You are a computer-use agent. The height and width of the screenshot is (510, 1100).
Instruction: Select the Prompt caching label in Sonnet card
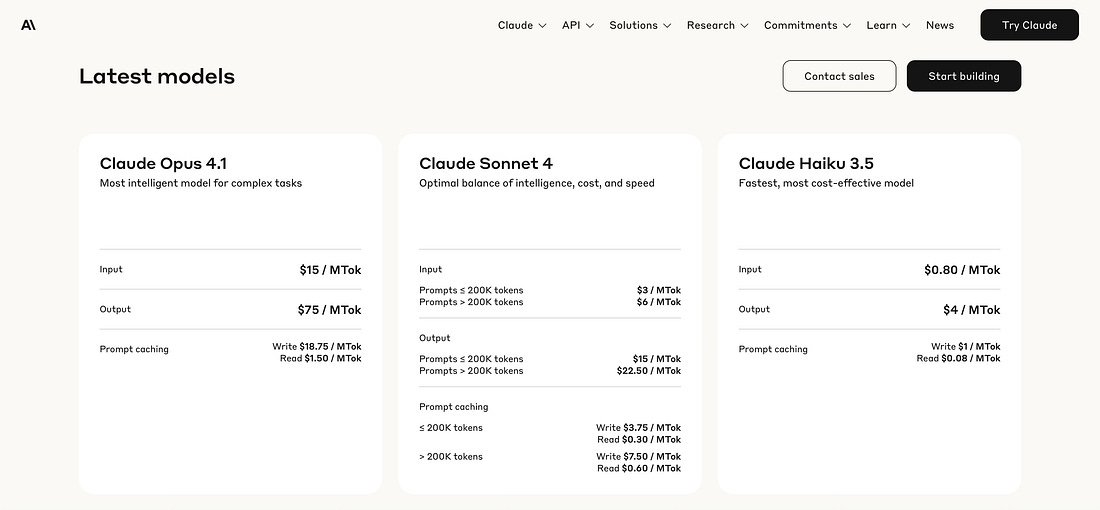click(x=453, y=407)
